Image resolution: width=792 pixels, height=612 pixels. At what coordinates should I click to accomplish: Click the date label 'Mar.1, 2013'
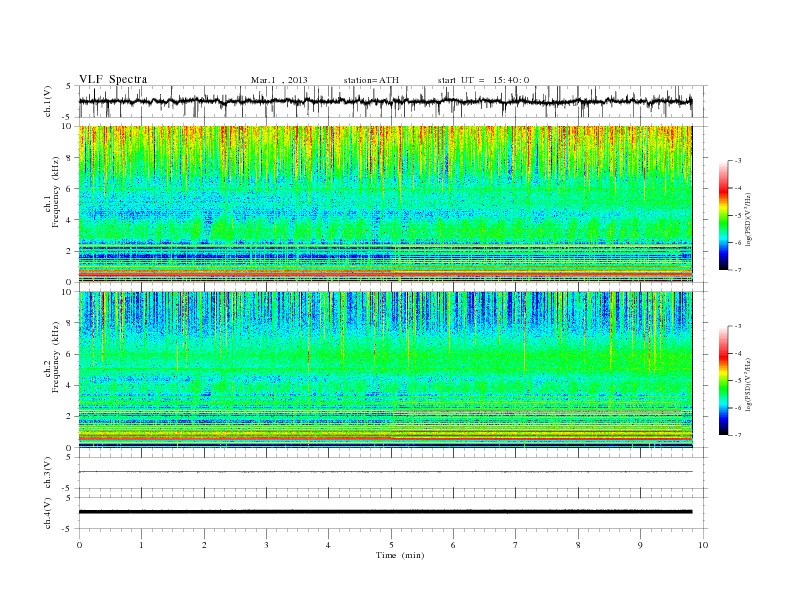(279, 80)
